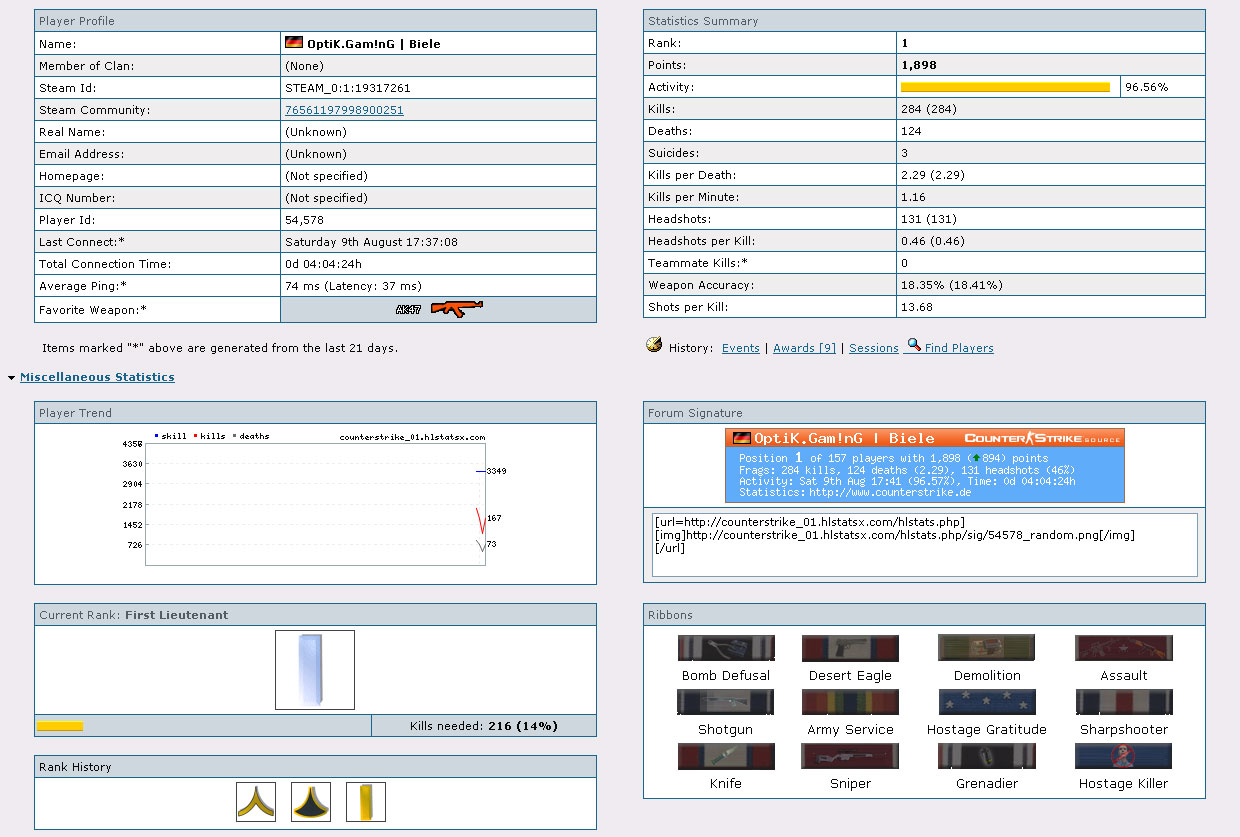Screen dimensions: 1240x837
Task: Click the Grenadier ribbon icon
Action: [x=986, y=756]
